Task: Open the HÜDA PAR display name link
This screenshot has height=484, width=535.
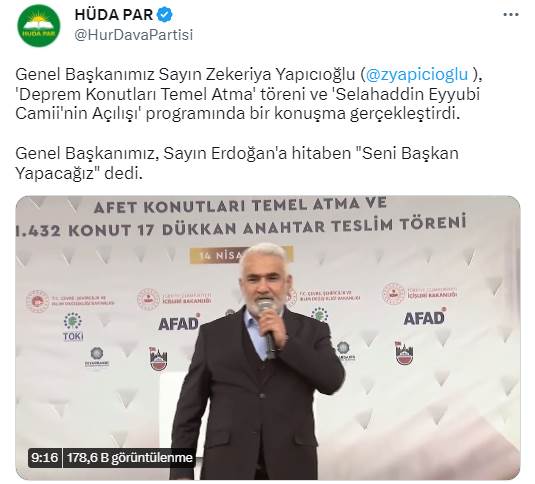Action: 114,15
